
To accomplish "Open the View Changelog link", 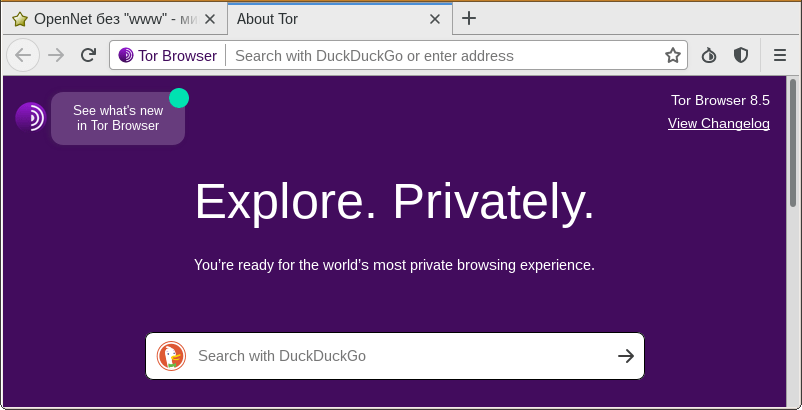I will 719,124.
